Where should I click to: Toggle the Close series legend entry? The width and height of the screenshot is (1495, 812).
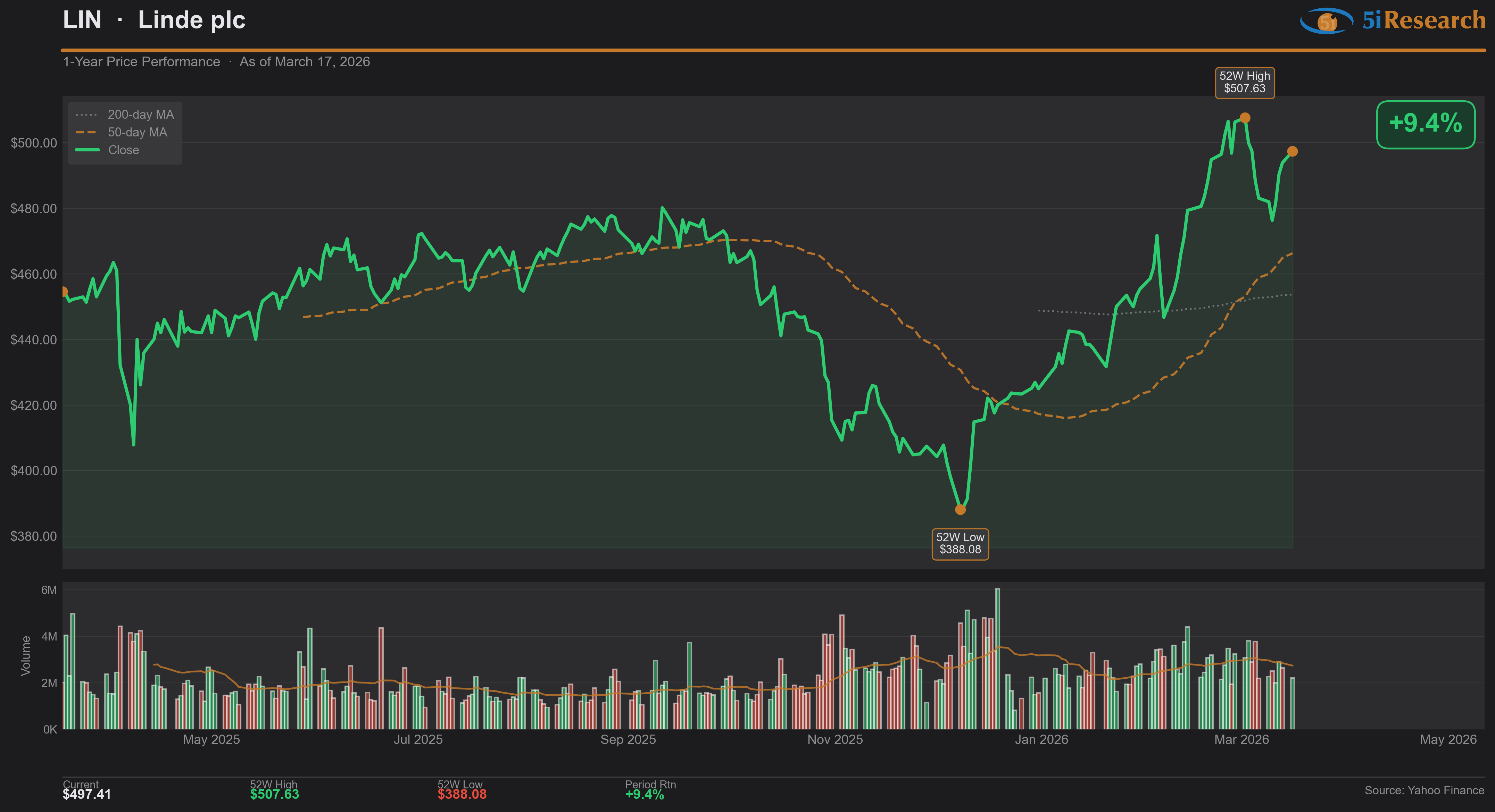point(124,150)
